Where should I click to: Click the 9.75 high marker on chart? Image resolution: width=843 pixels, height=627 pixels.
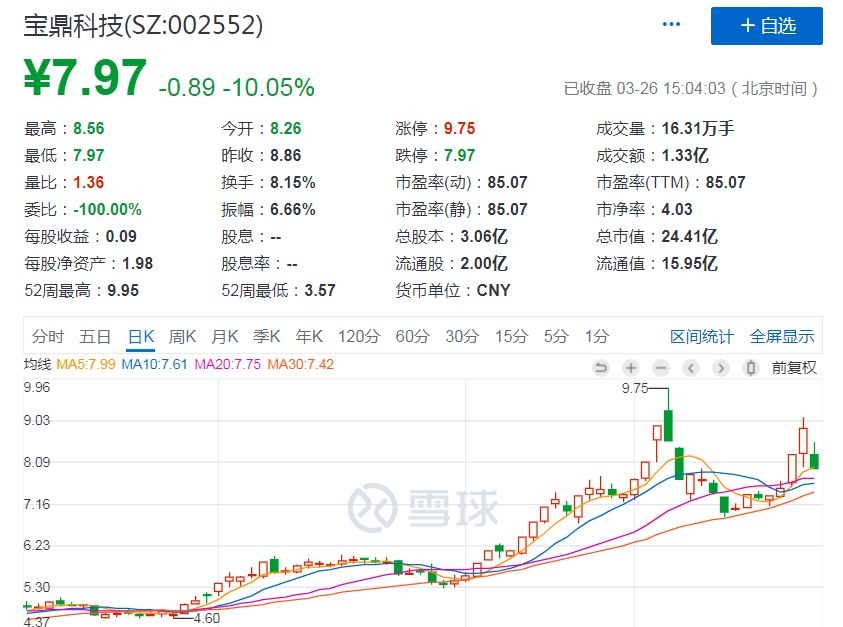point(635,388)
